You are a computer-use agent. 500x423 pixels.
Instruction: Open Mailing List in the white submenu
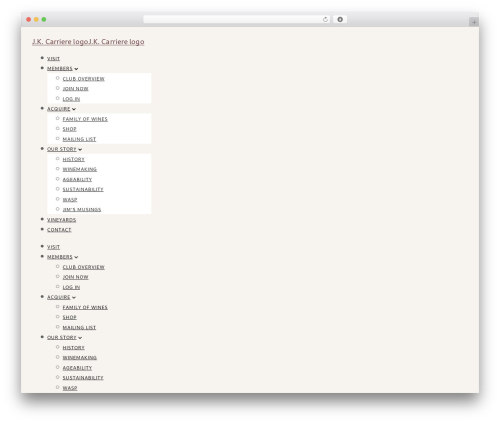79,139
